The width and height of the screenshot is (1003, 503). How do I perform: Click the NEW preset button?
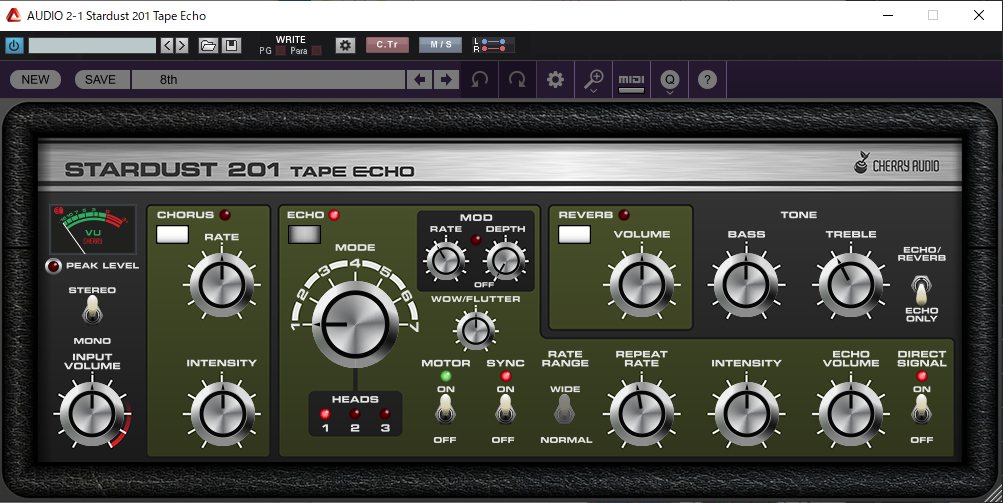(x=35, y=79)
